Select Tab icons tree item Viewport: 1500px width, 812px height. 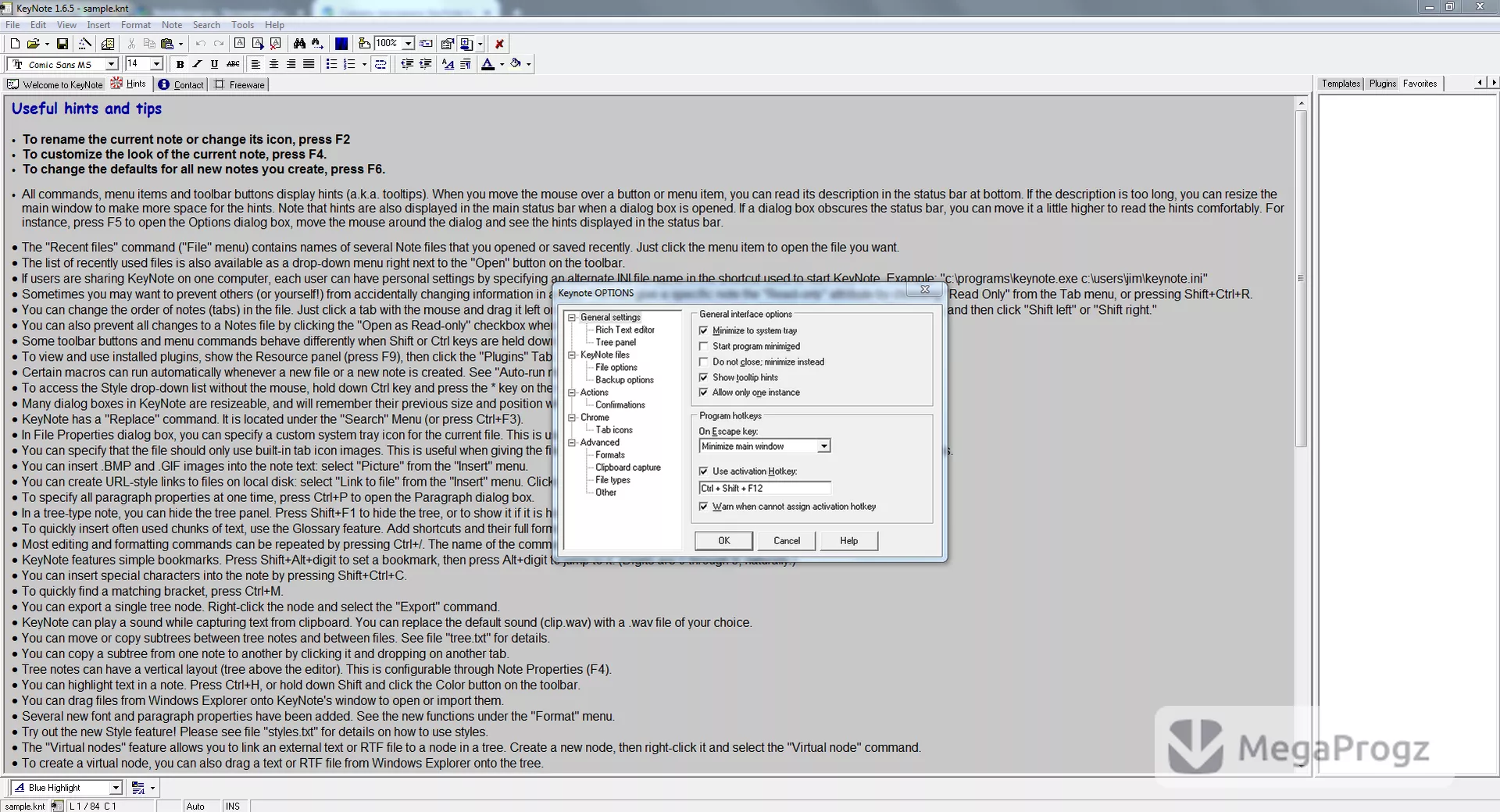point(614,429)
